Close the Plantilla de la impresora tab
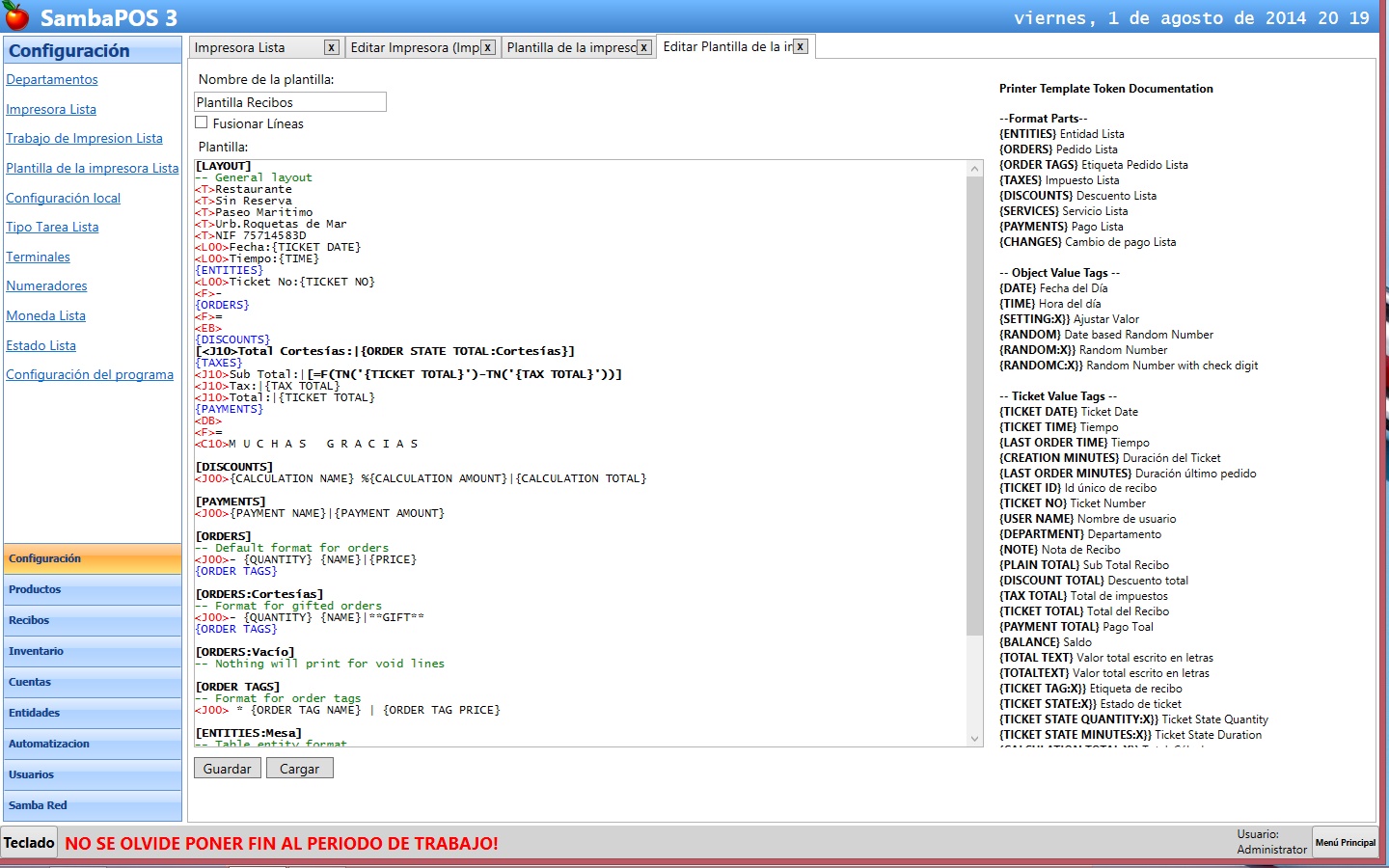 (x=643, y=47)
